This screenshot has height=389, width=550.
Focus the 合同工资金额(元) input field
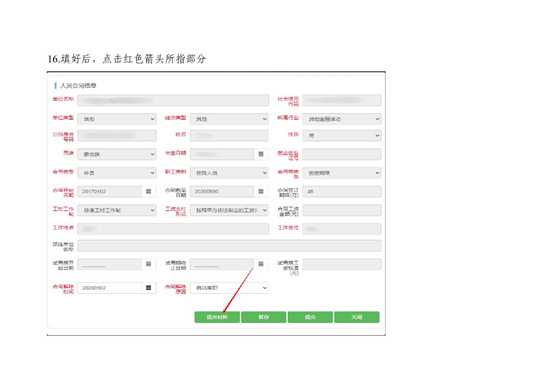342,210
